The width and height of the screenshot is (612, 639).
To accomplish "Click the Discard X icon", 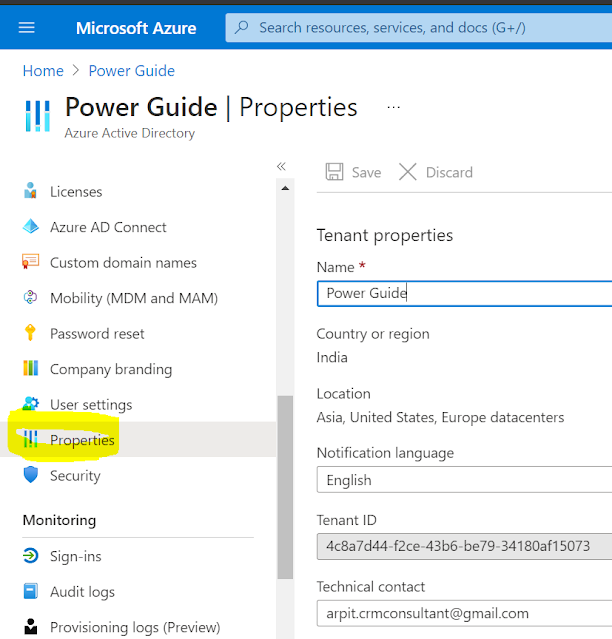I will click(407, 172).
